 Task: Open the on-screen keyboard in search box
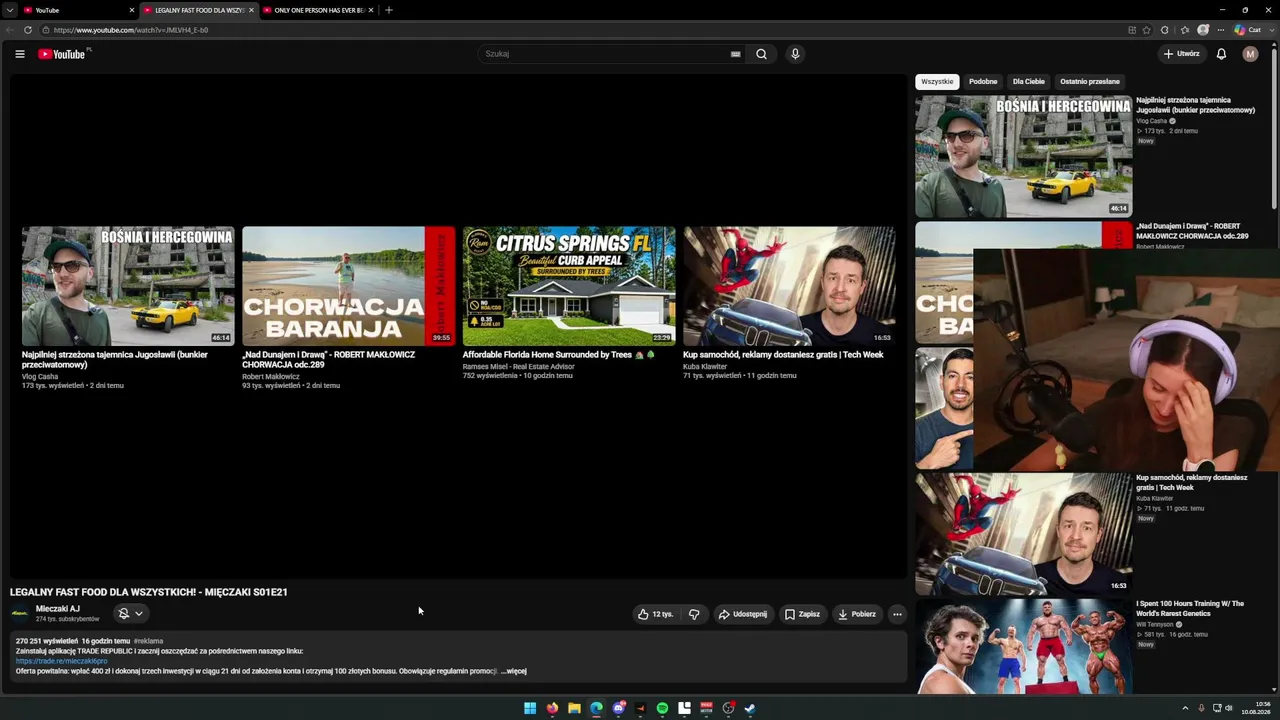735,54
